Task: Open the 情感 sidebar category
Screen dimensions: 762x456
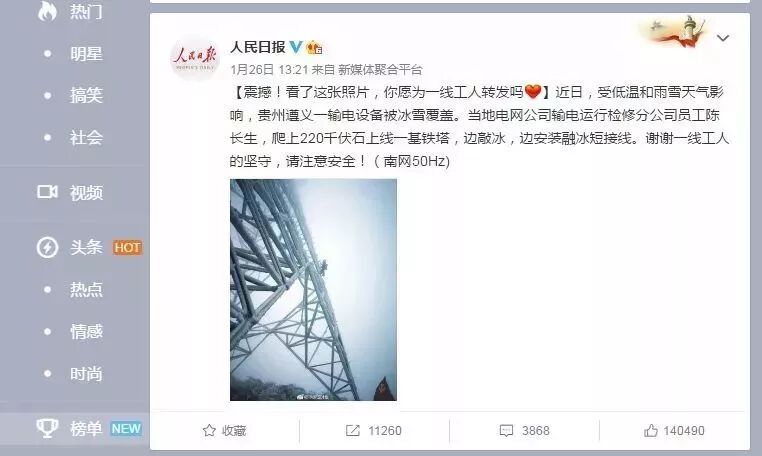Action: pos(86,332)
